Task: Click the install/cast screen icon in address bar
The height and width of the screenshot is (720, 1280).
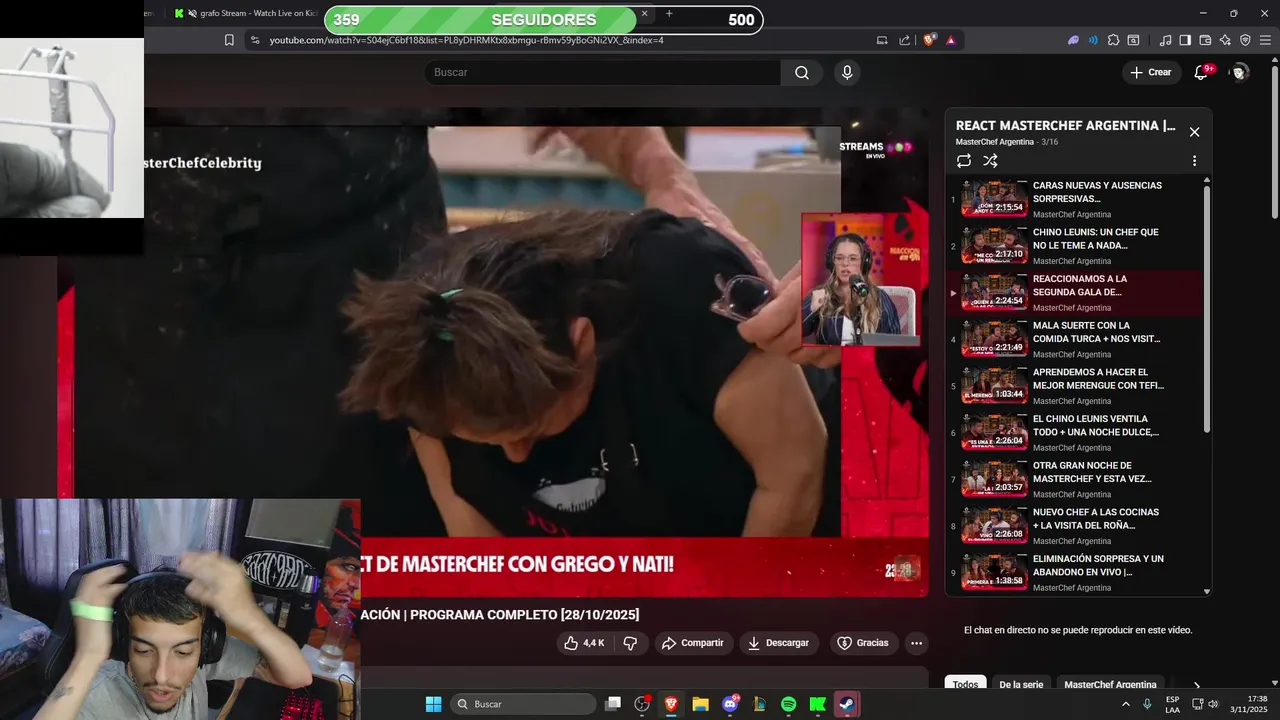Action: 882,40
